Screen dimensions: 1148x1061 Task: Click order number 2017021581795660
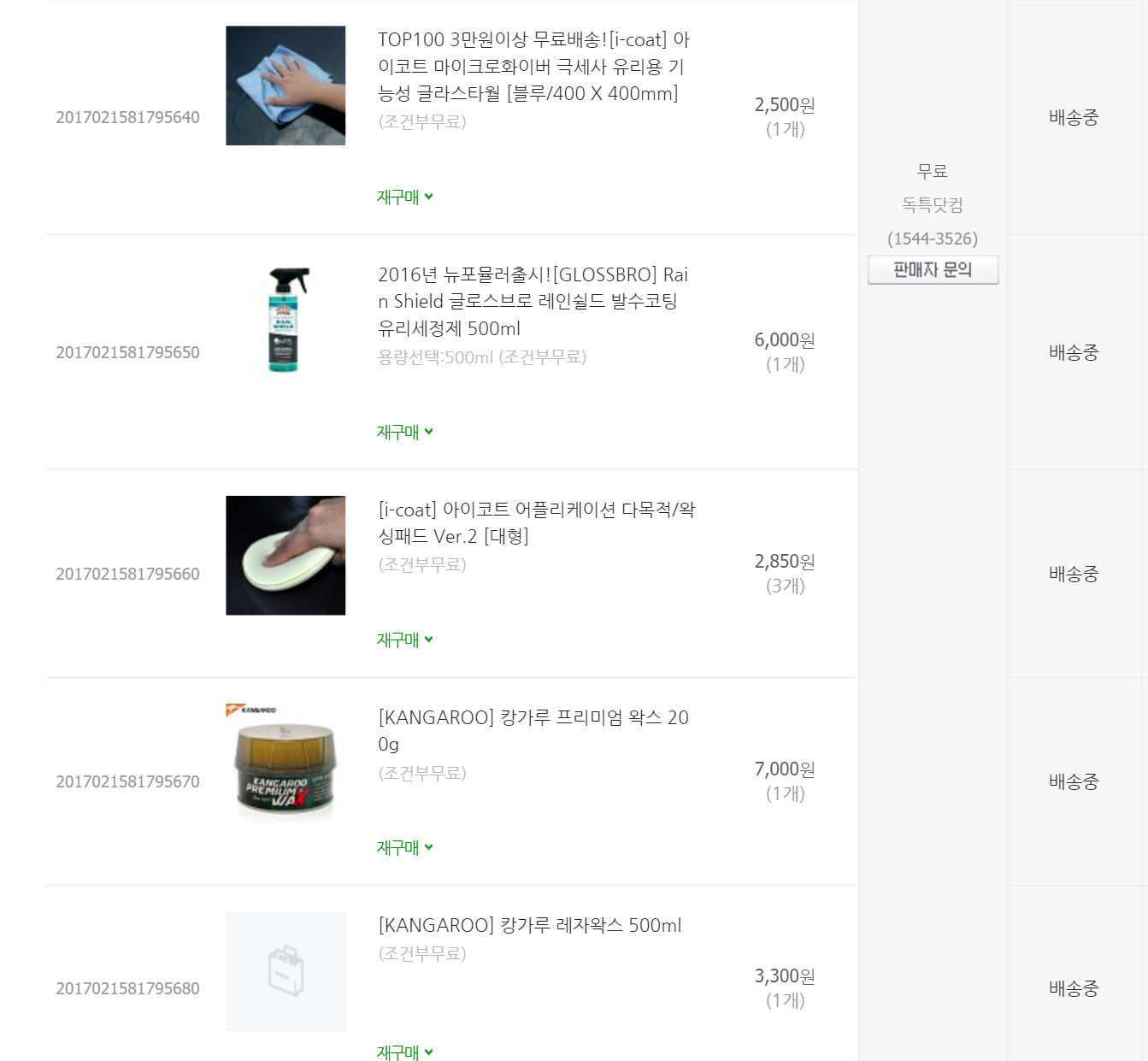tap(127, 575)
